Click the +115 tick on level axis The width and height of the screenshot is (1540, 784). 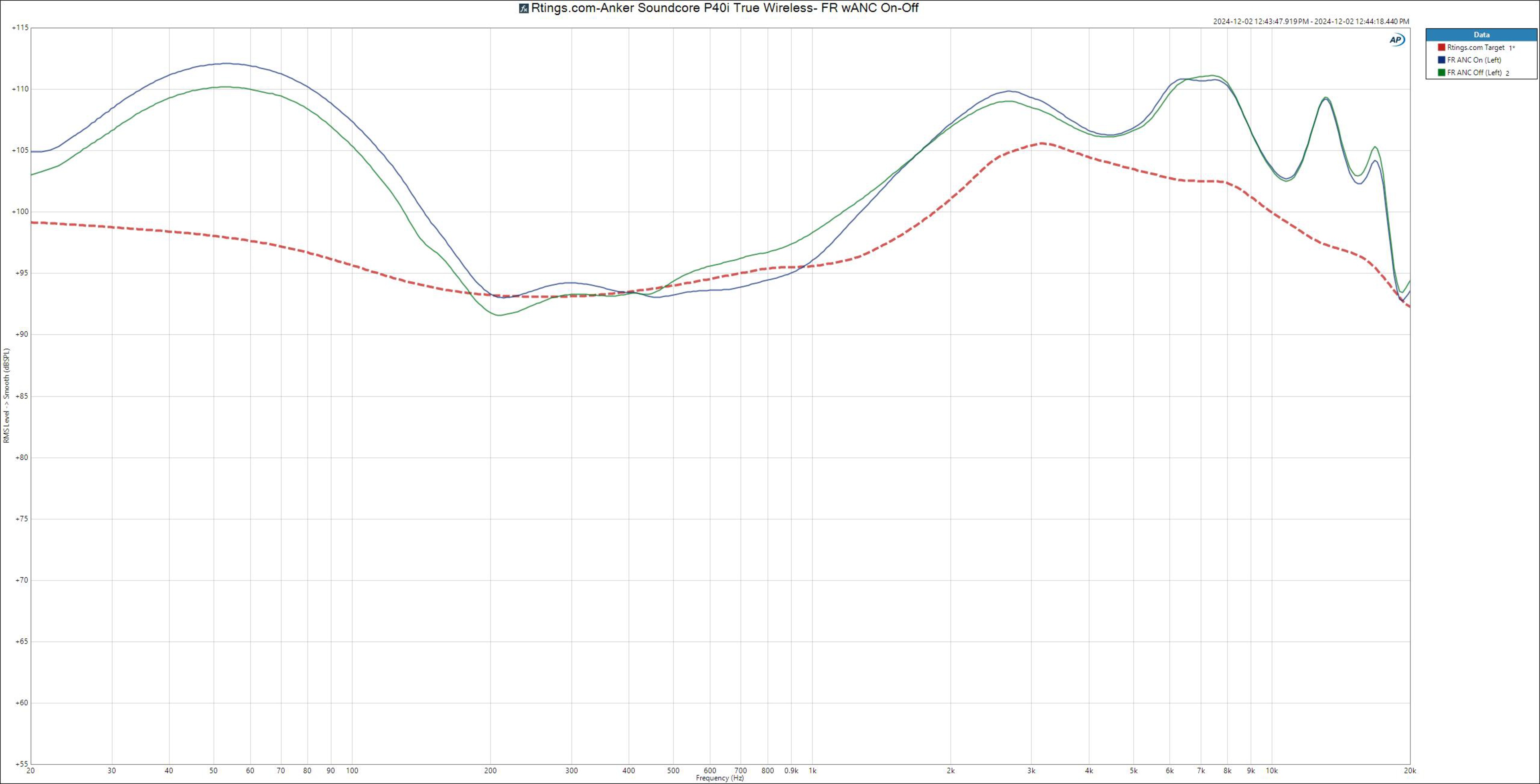coord(20,28)
